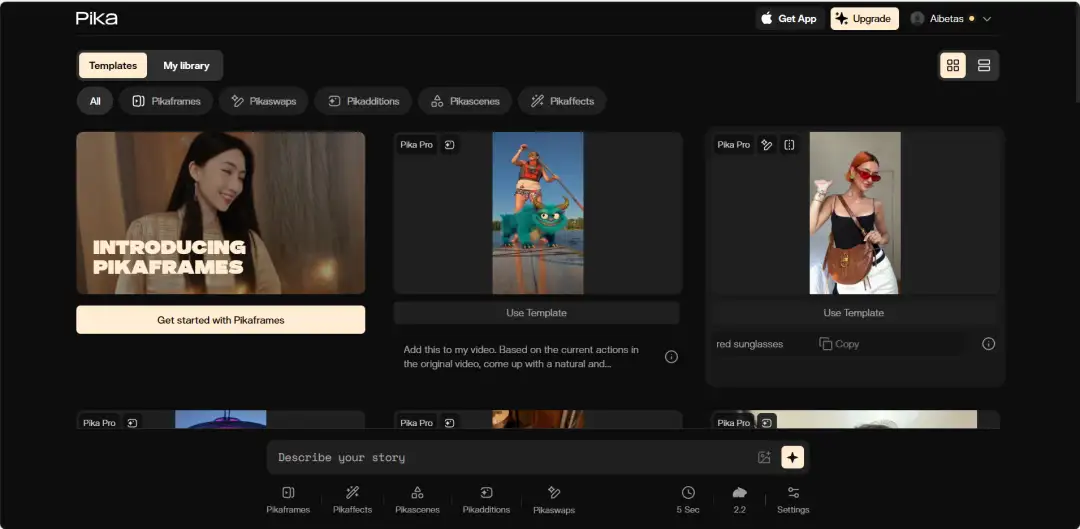Screen dimensions: 1080x529
Task: Click Use Template under red sunglasses video
Action: [853, 313]
